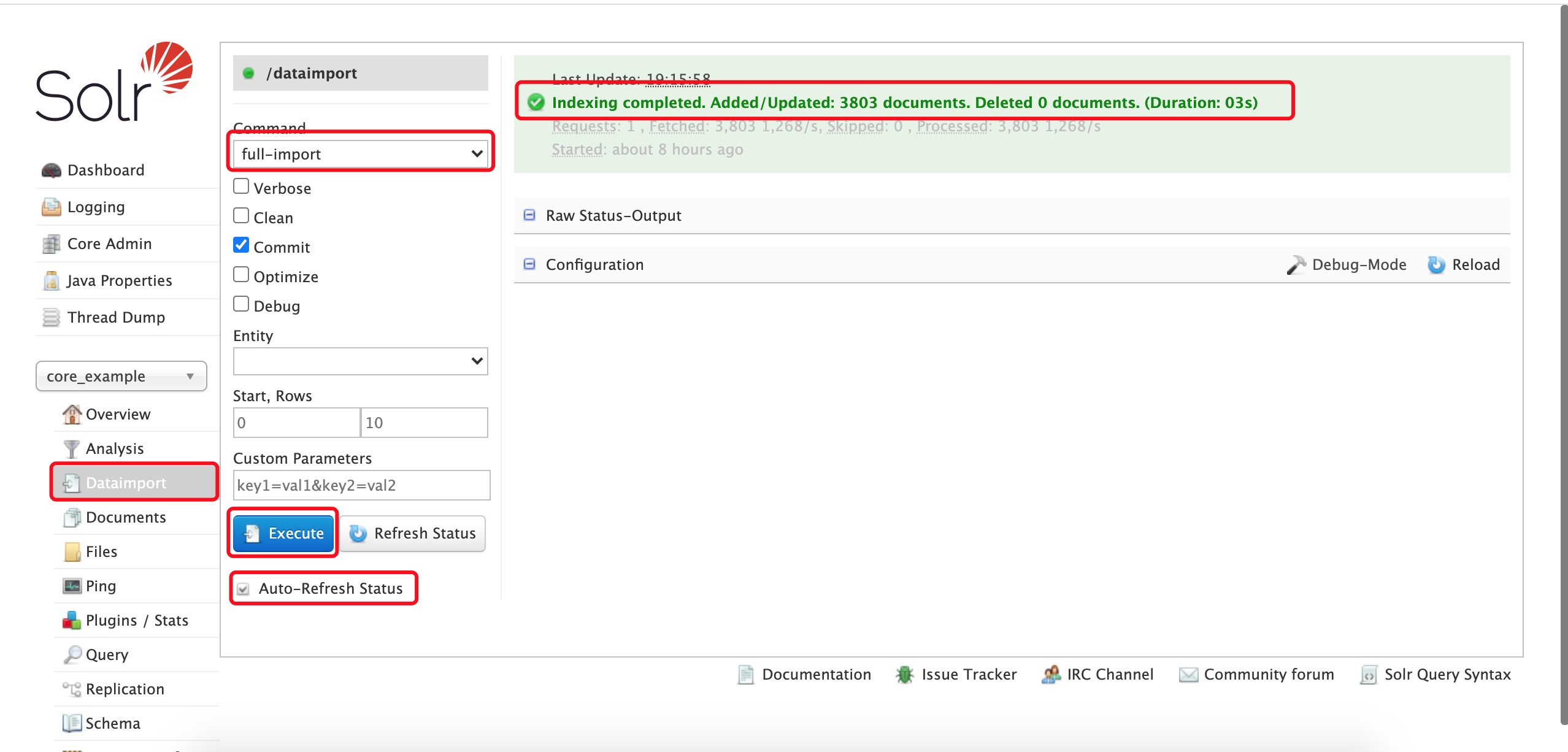Click the Refresh Status circular arrow icon
1568x752 pixels.
point(358,534)
